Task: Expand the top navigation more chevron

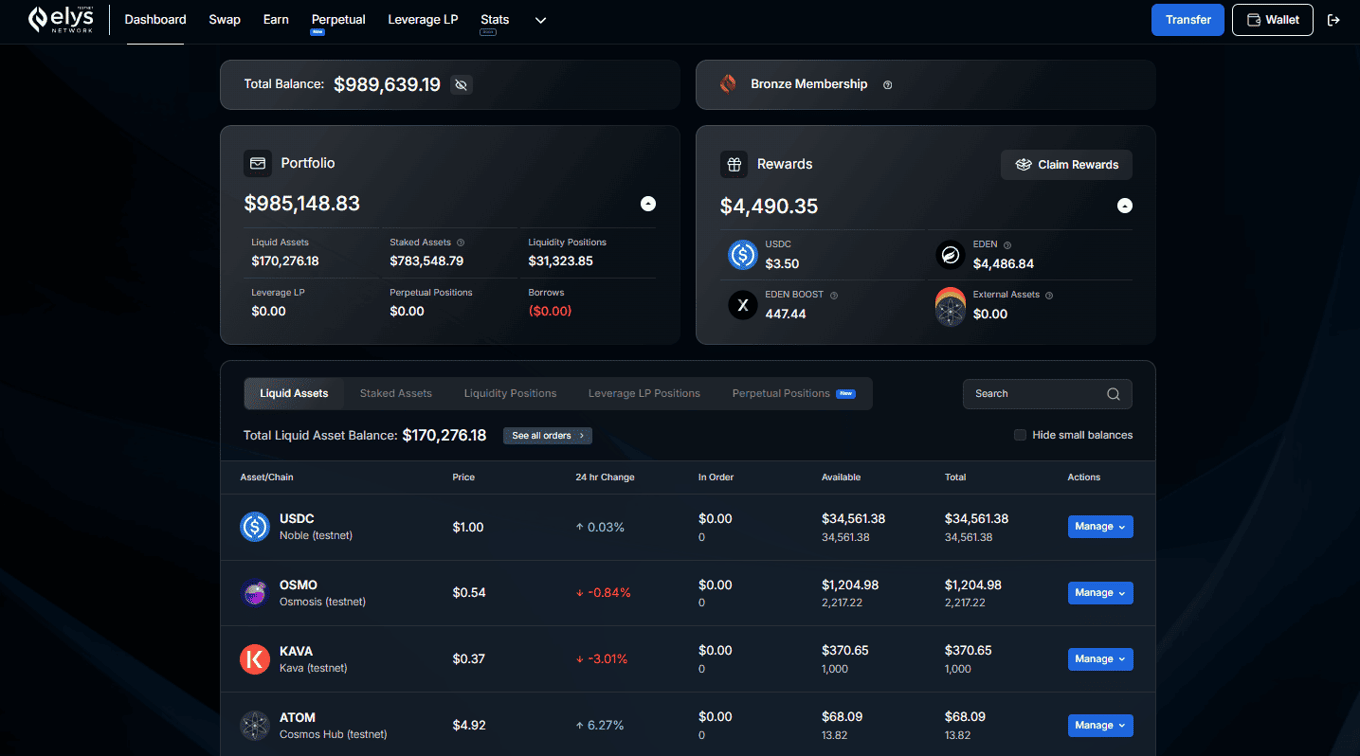Action: 541,20
